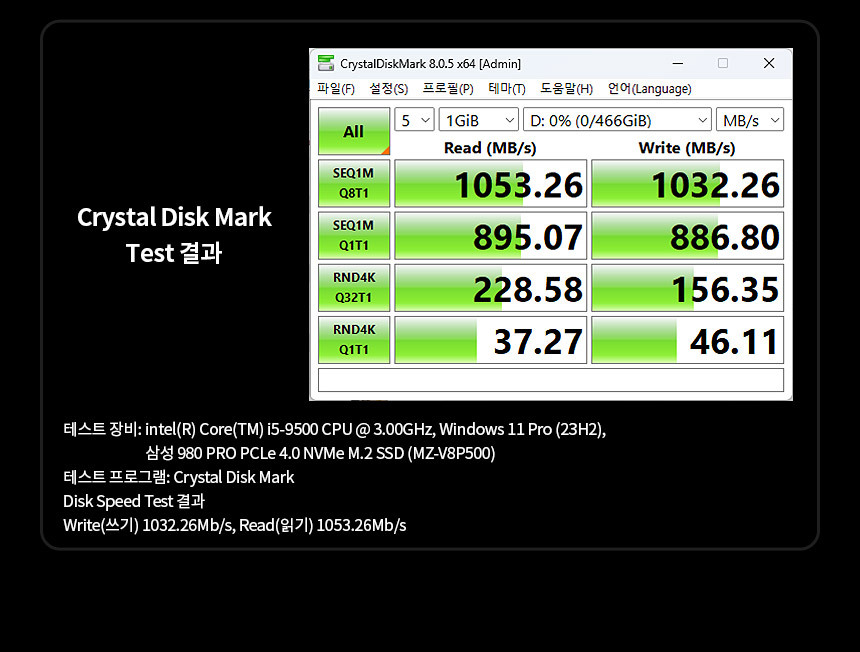Open the test count dropdown showing 5

(x=414, y=120)
